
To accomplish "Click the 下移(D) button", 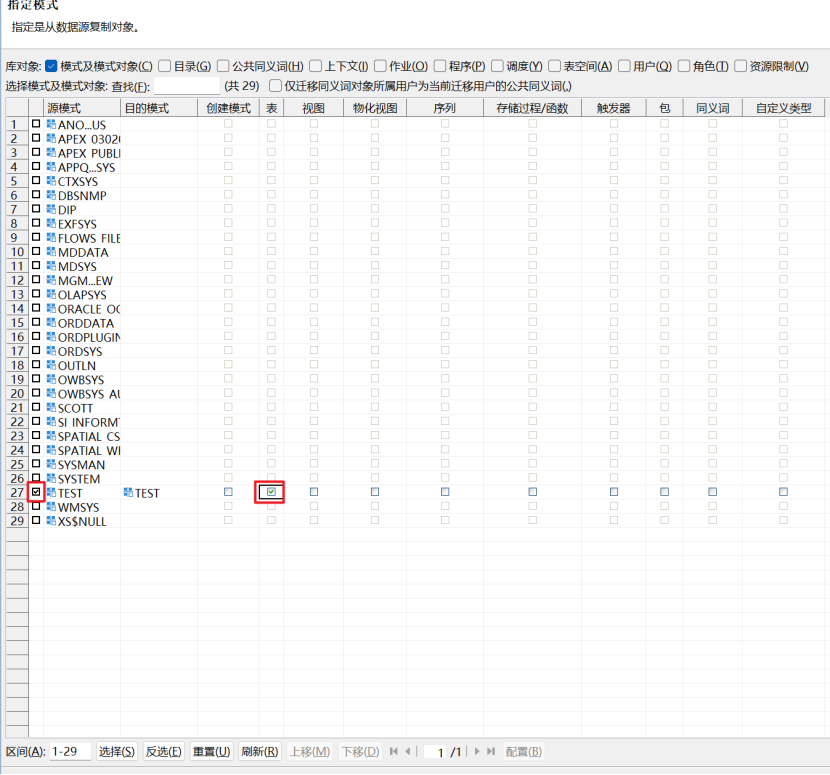I will click(x=360, y=751).
